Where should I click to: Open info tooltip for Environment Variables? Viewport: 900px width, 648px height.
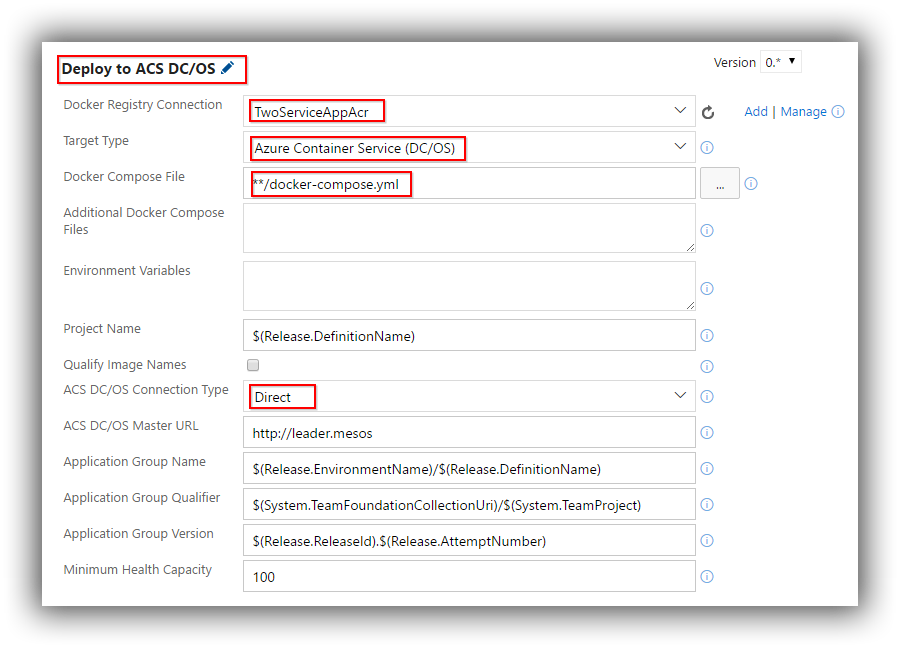click(x=707, y=288)
